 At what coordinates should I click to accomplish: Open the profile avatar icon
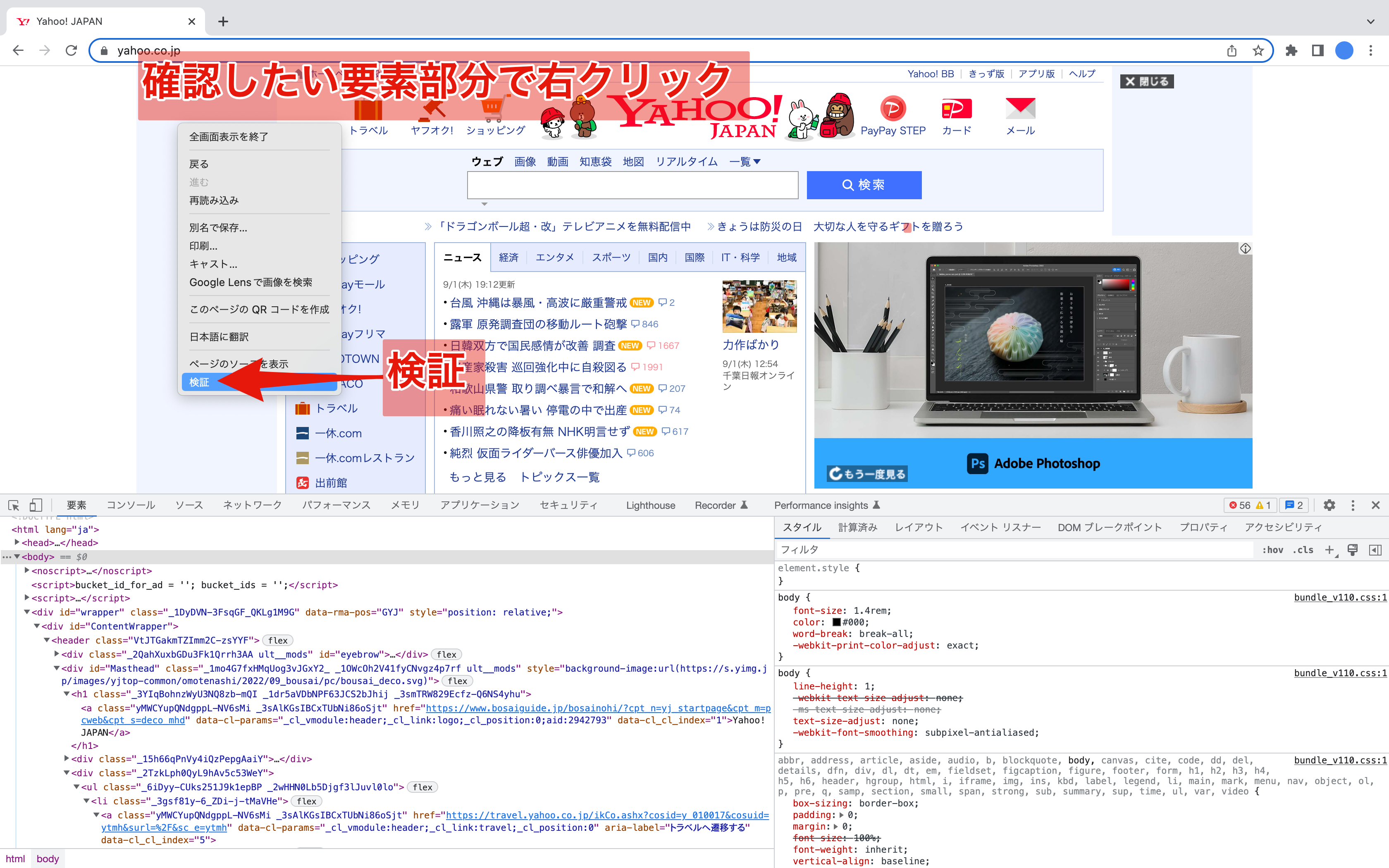click(1344, 50)
